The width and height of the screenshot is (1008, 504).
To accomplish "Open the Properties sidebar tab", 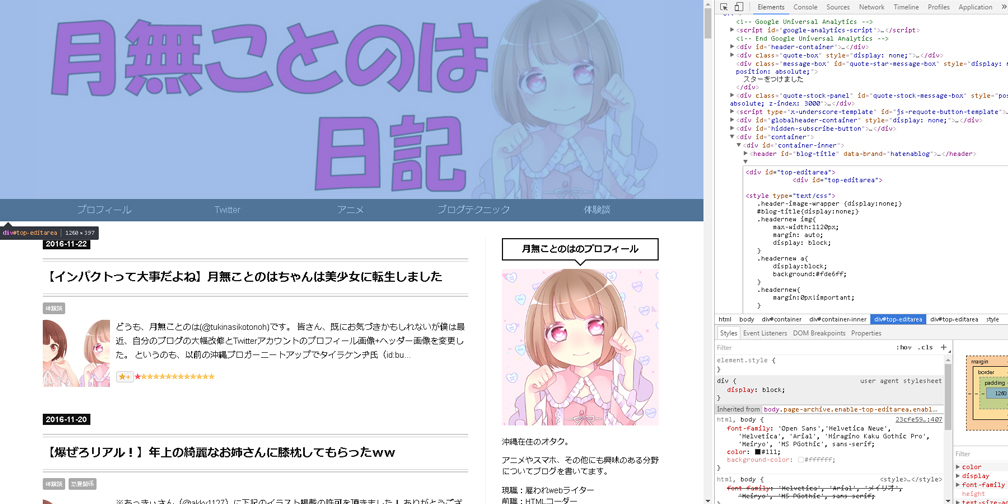I will tap(866, 333).
